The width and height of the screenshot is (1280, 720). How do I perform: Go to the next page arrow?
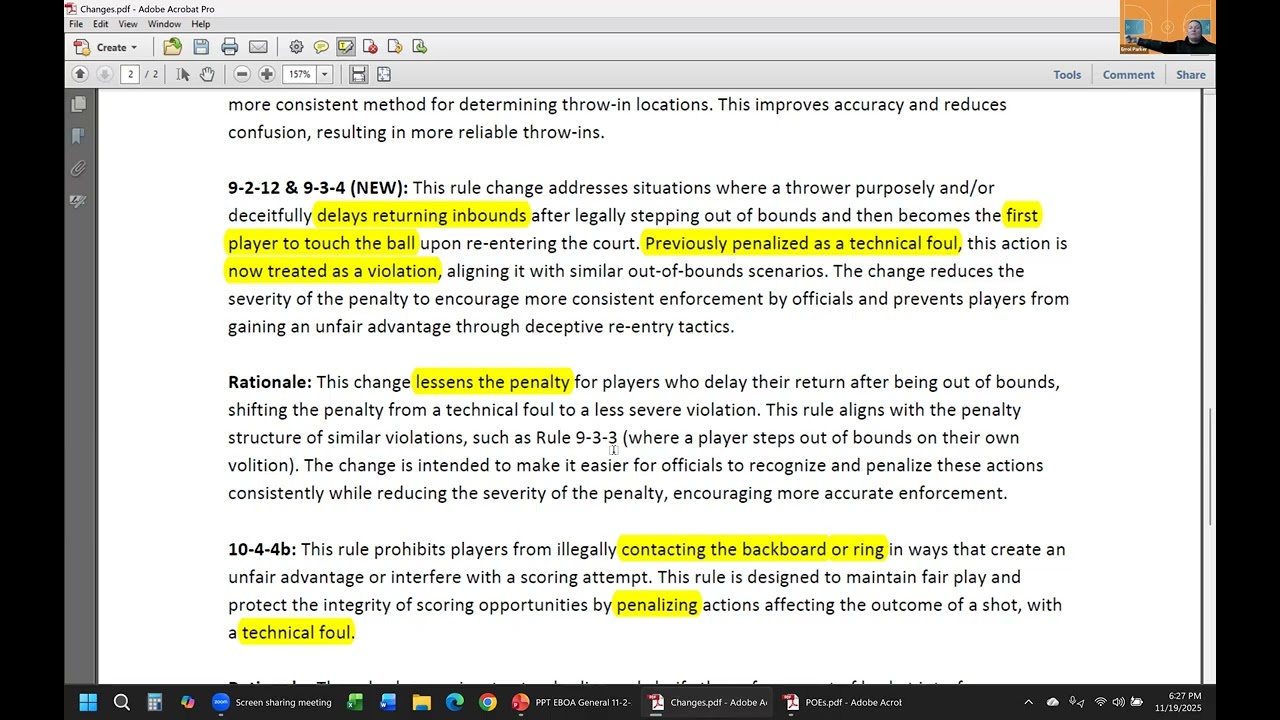tap(104, 74)
